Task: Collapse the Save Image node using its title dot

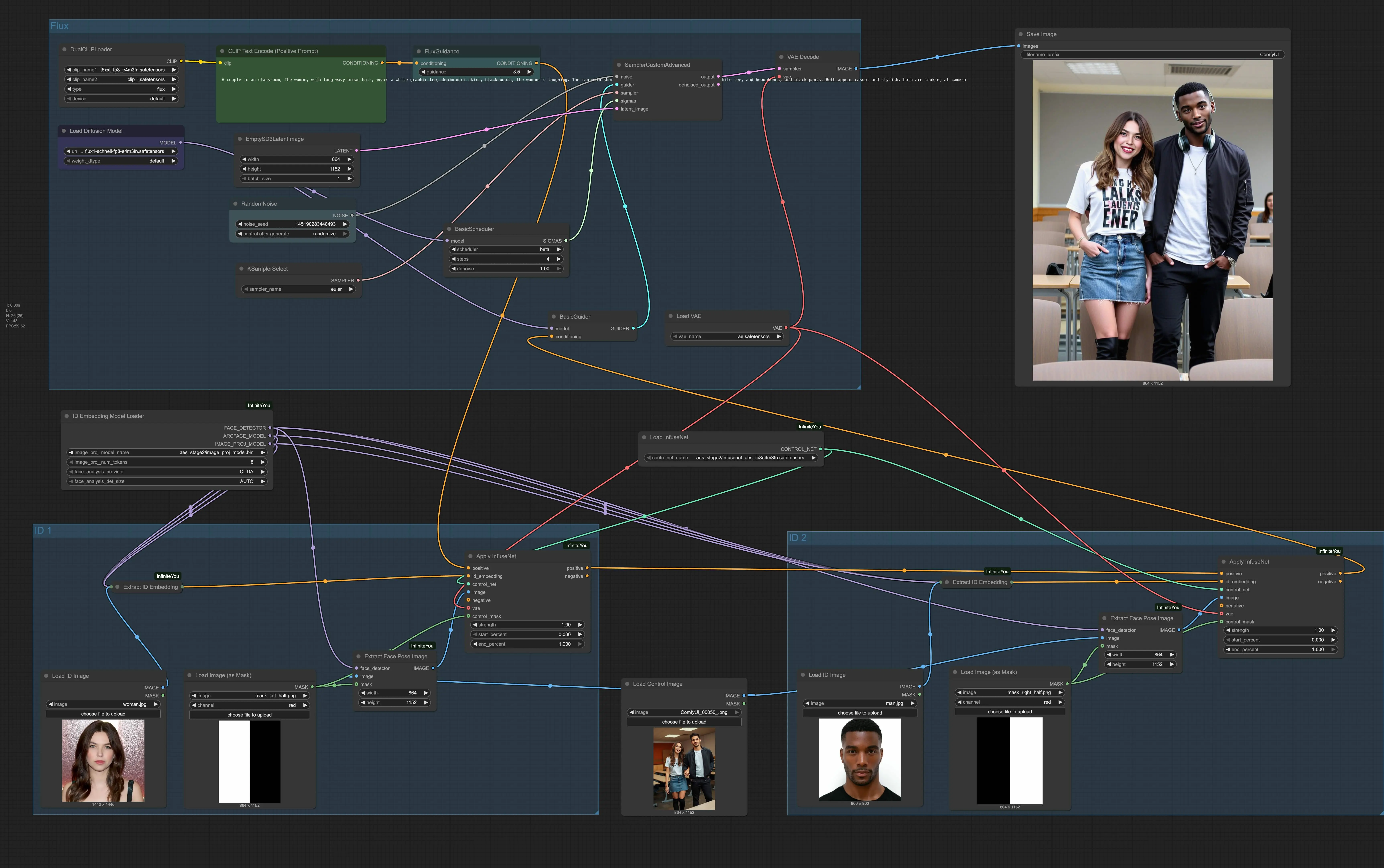Action: click(x=1021, y=34)
